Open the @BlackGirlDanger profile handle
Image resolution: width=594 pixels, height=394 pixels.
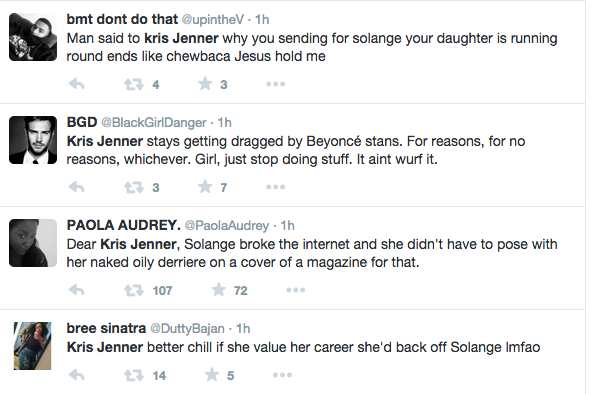pyautogui.click(x=154, y=123)
